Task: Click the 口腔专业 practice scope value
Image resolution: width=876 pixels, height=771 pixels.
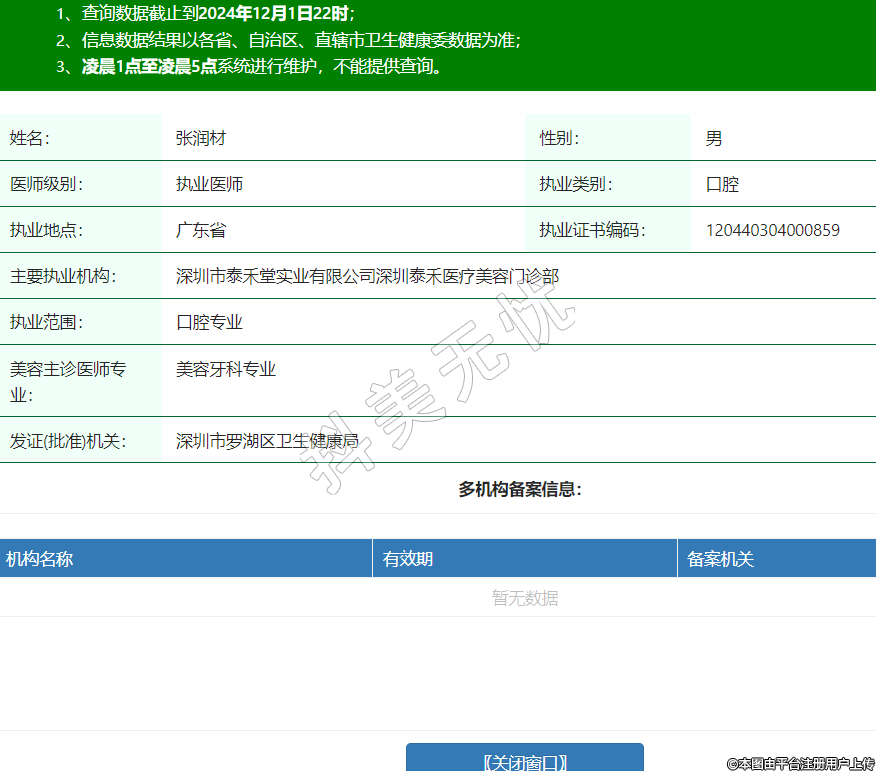Action: [x=210, y=322]
